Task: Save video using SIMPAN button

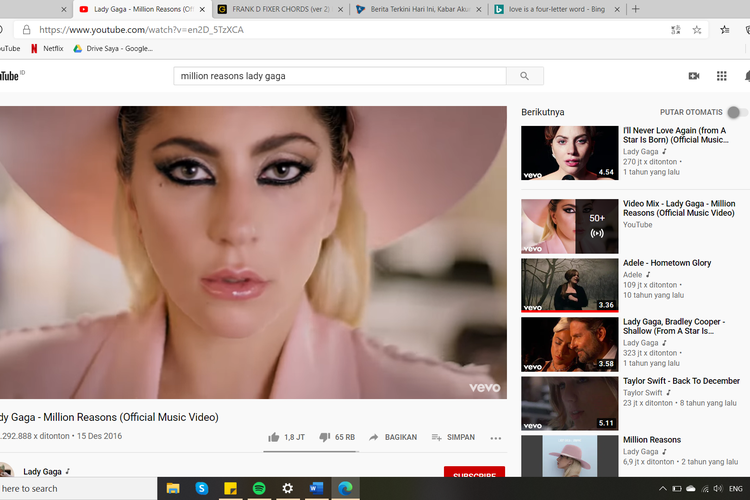Action: (x=453, y=437)
